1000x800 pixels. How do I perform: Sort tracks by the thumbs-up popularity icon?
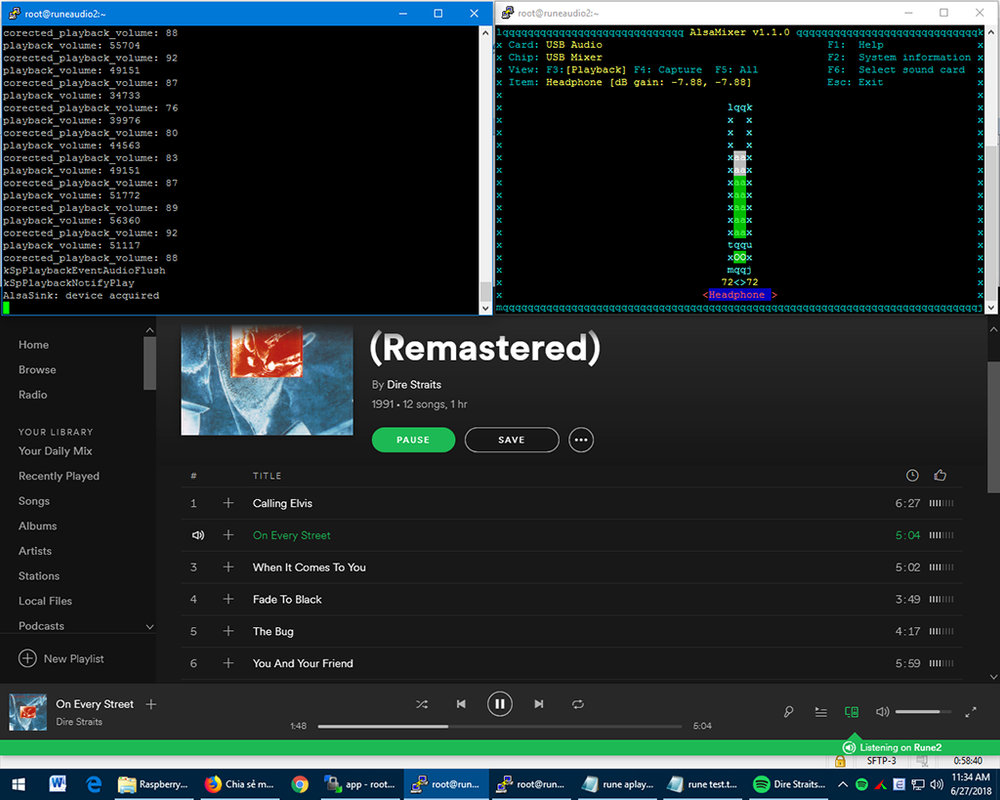[940, 475]
